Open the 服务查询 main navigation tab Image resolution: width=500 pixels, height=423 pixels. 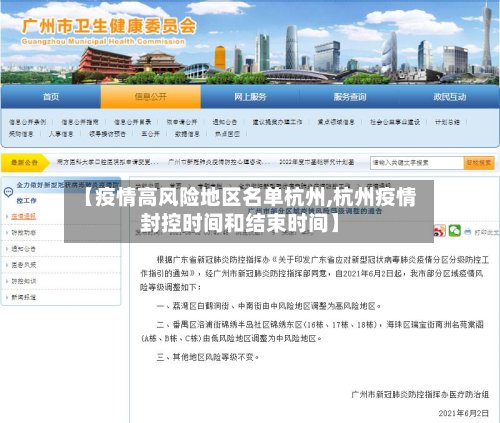(349, 97)
